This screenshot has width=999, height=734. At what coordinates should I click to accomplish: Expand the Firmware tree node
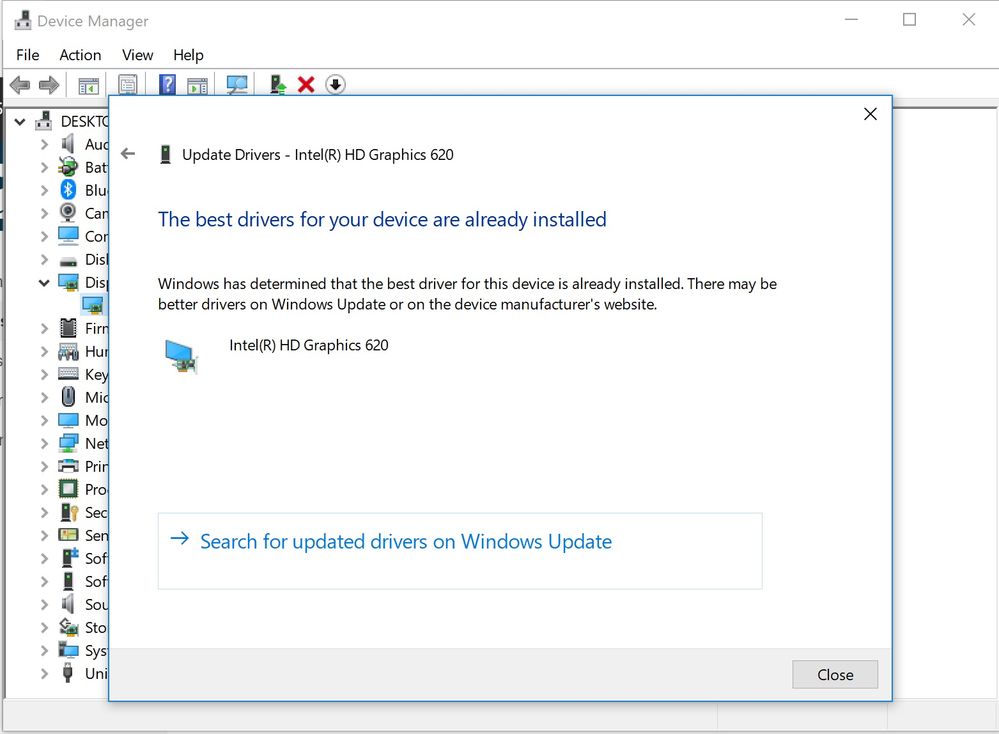(x=44, y=329)
